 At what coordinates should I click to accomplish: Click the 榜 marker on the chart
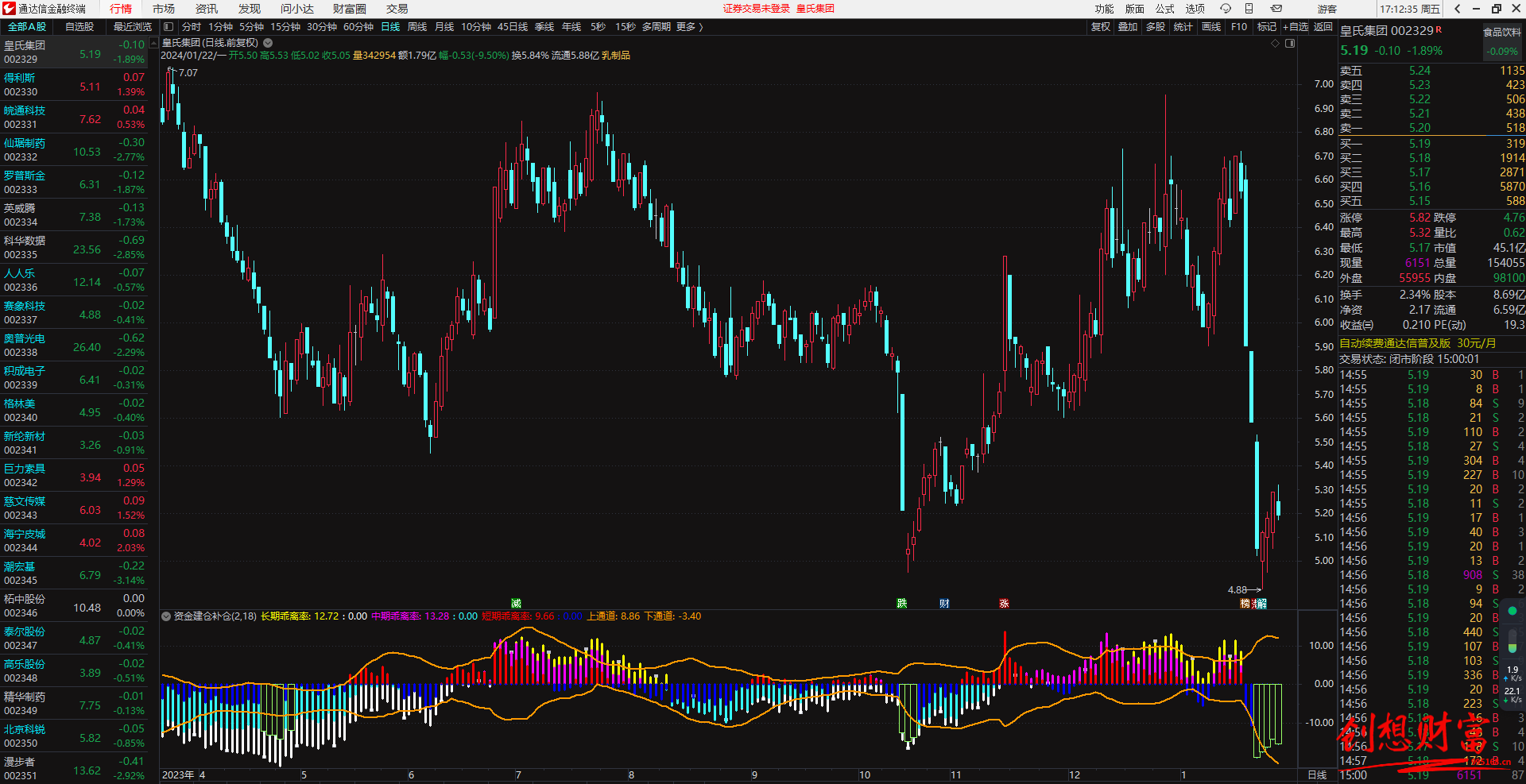(x=1245, y=604)
